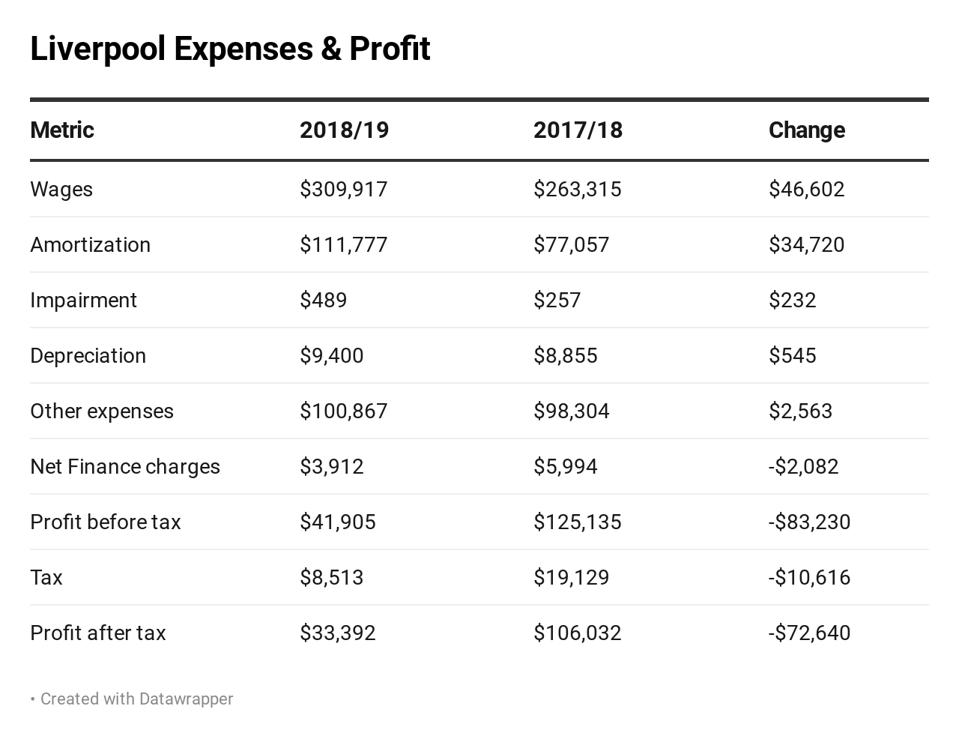The image size is (959, 739).
Task: Click the $309,917 wages value
Action: click(x=343, y=189)
